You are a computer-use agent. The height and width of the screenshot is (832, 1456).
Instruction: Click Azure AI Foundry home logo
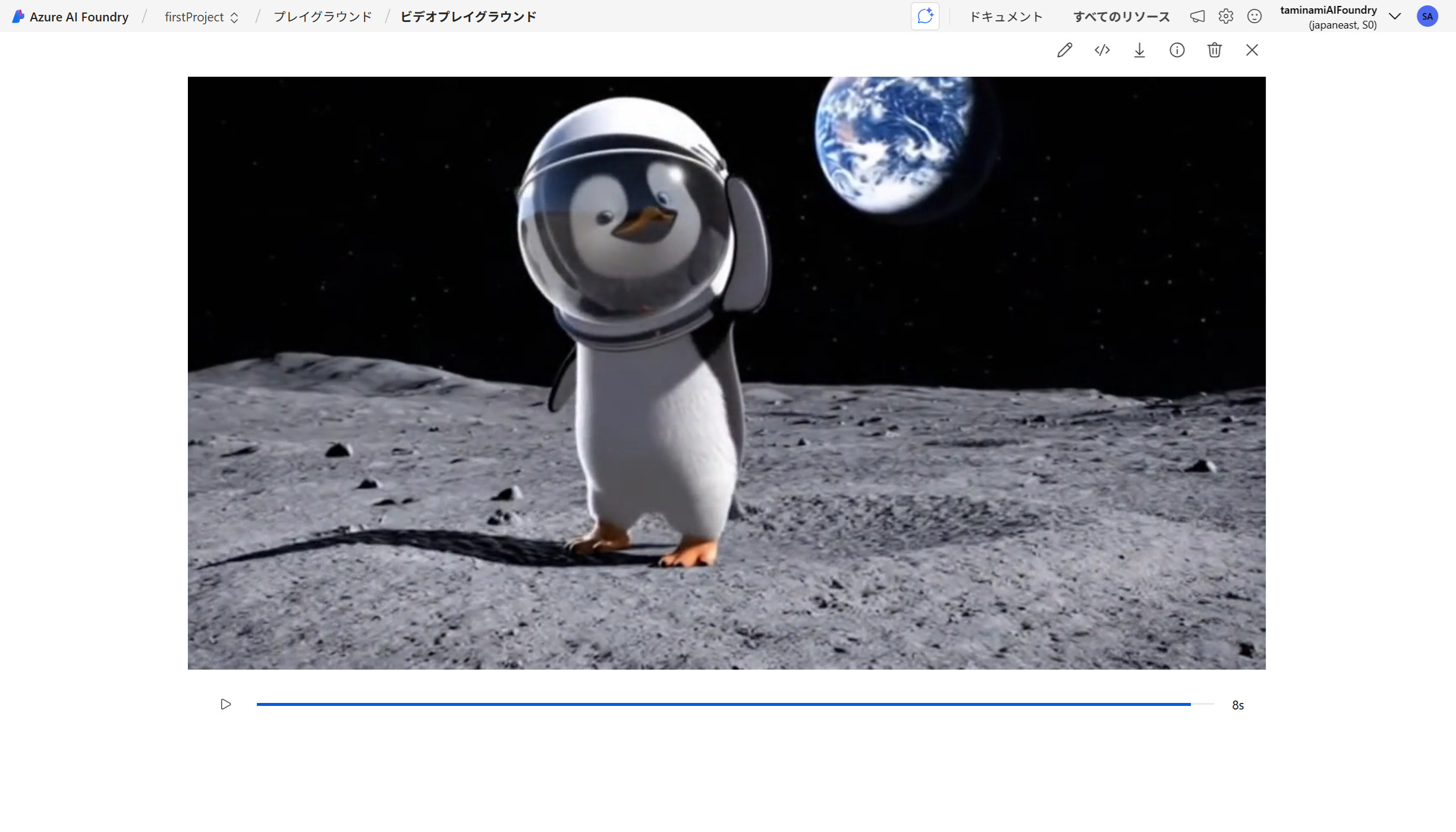(x=70, y=17)
